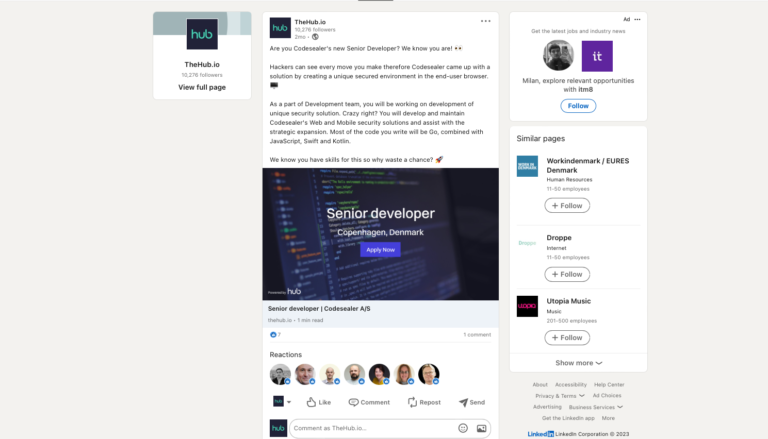This screenshot has height=439, width=768.
Task: Open Senior developer | Codesealer A/S link title
Action: (319, 309)
